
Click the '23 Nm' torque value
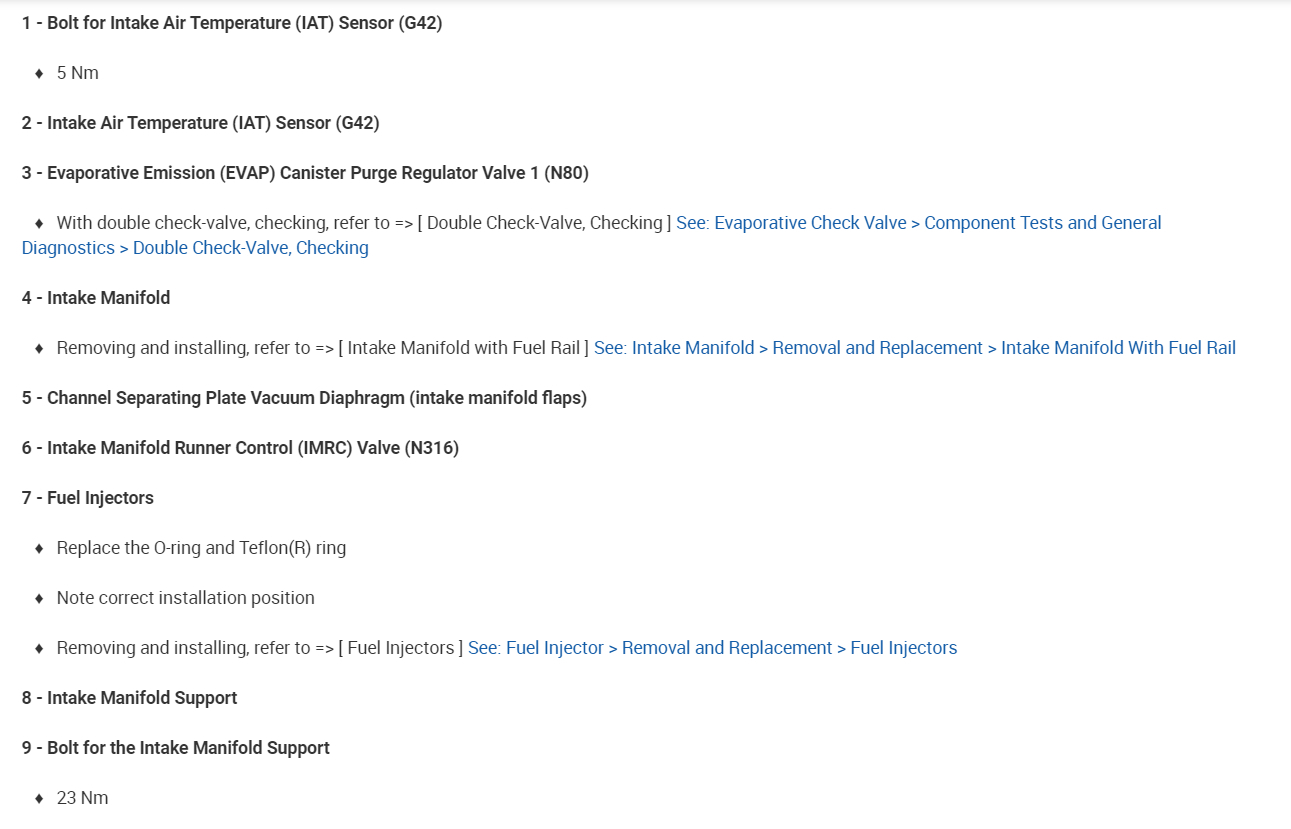pos(82,798)
